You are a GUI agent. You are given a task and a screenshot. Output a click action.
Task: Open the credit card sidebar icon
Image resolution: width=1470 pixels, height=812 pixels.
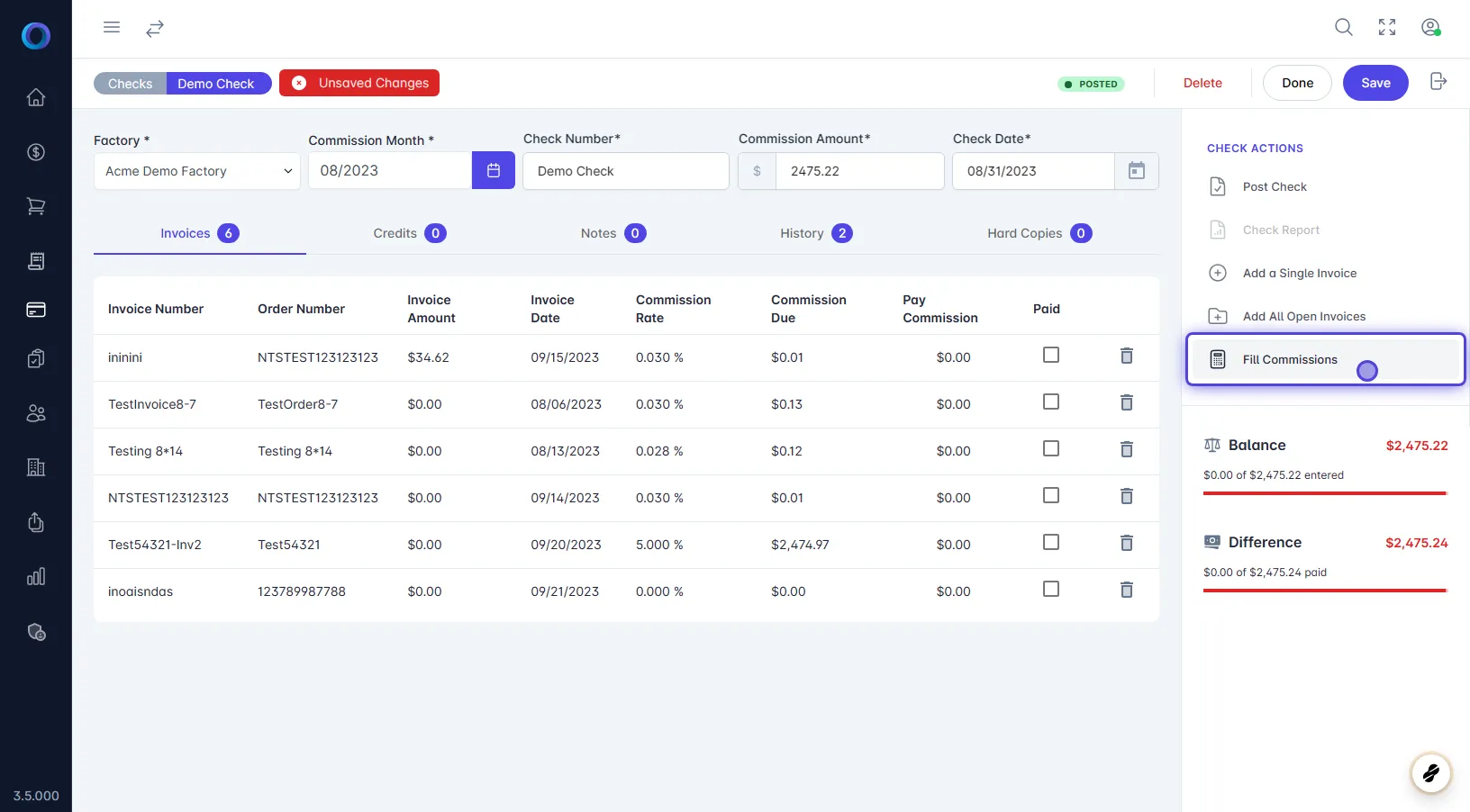(x=36, y=310)
